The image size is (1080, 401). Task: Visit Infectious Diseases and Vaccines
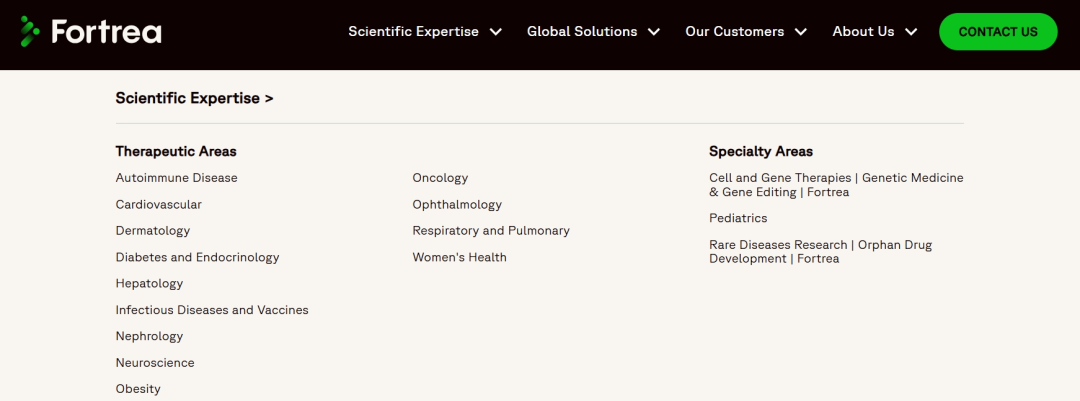click(212, 310)
